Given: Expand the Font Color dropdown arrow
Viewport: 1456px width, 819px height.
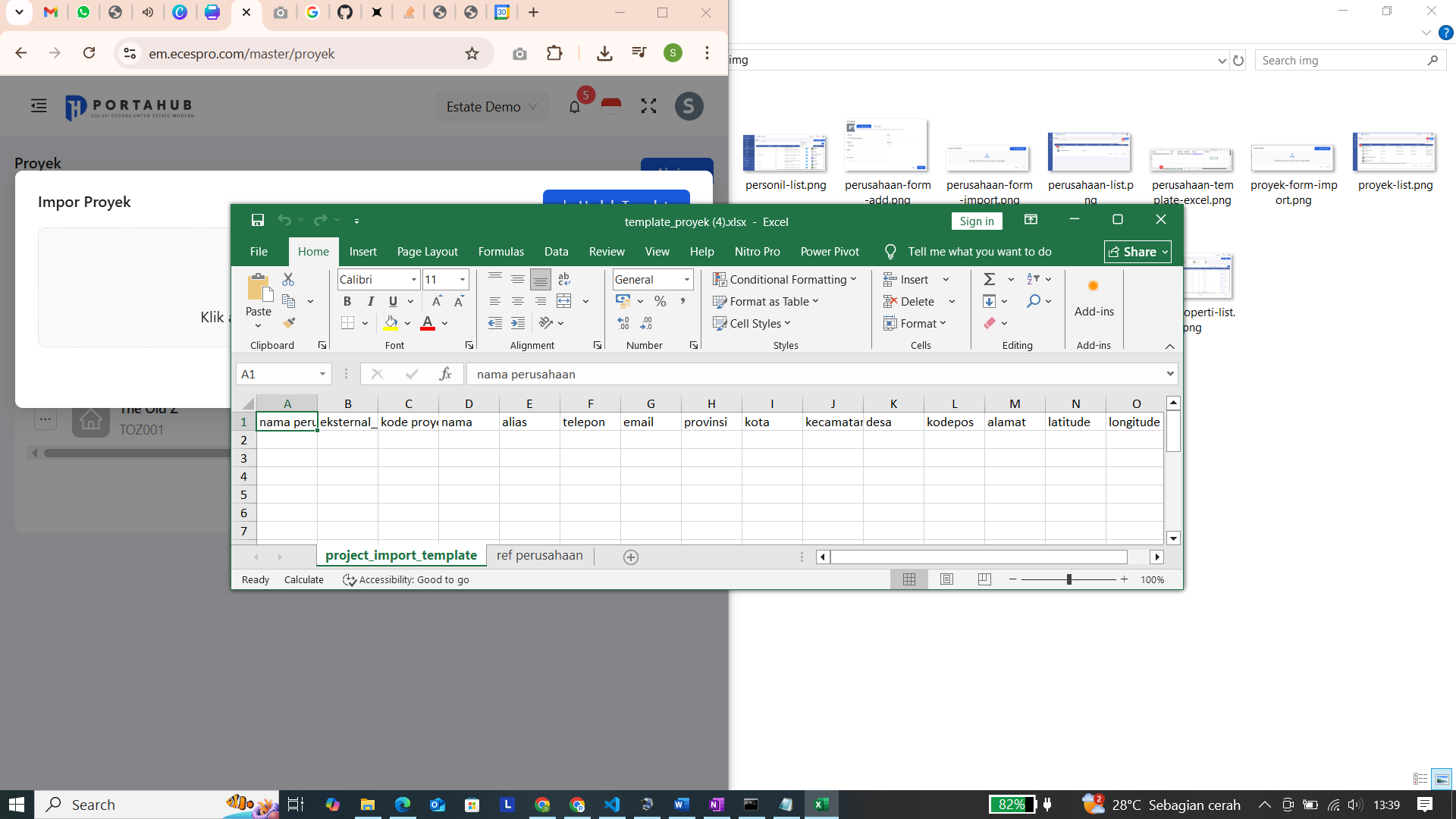Looking at the screenshot, I should coord(444,323).
